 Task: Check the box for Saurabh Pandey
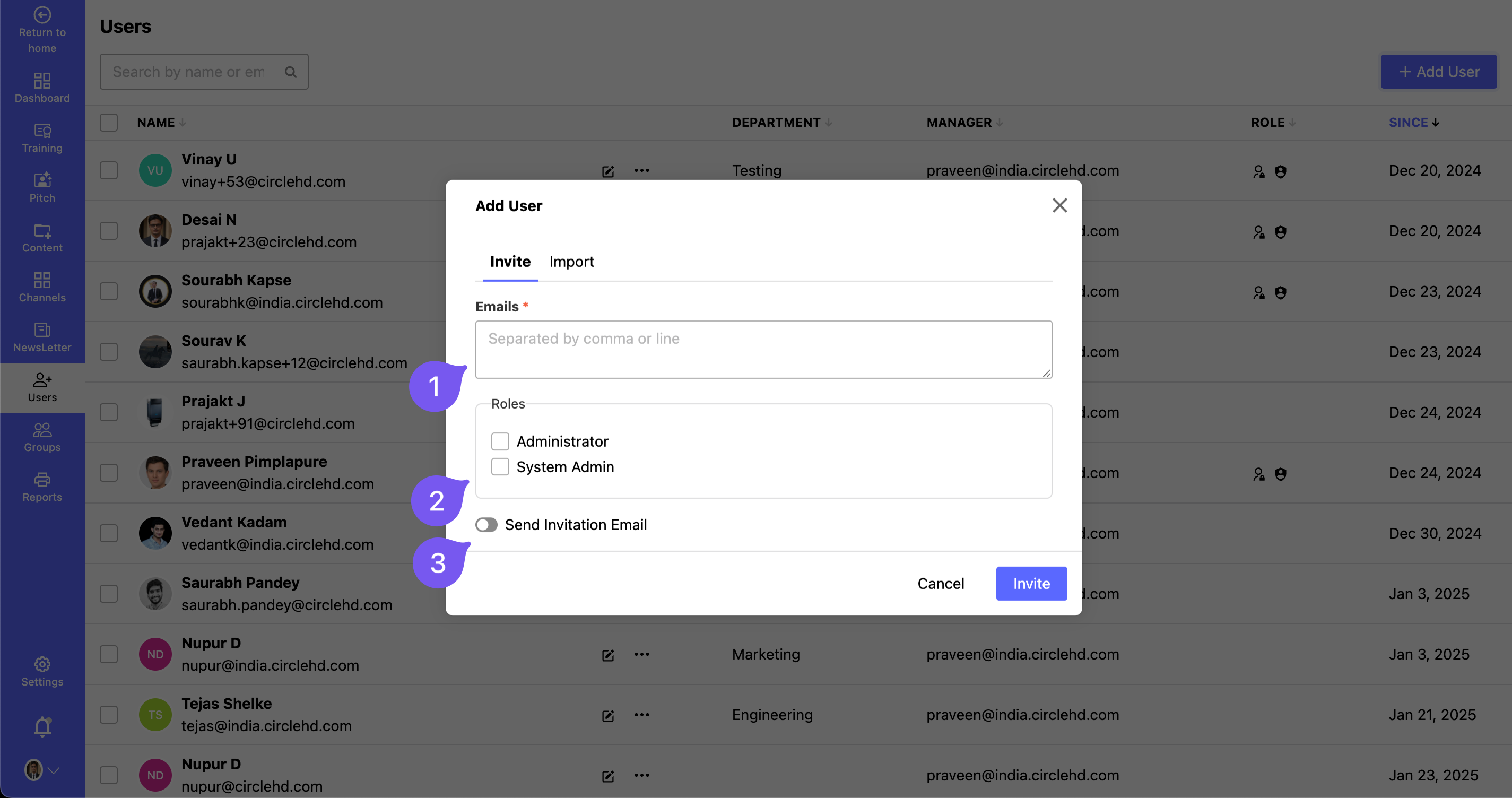pyautogui.click(x=109, y=594)
